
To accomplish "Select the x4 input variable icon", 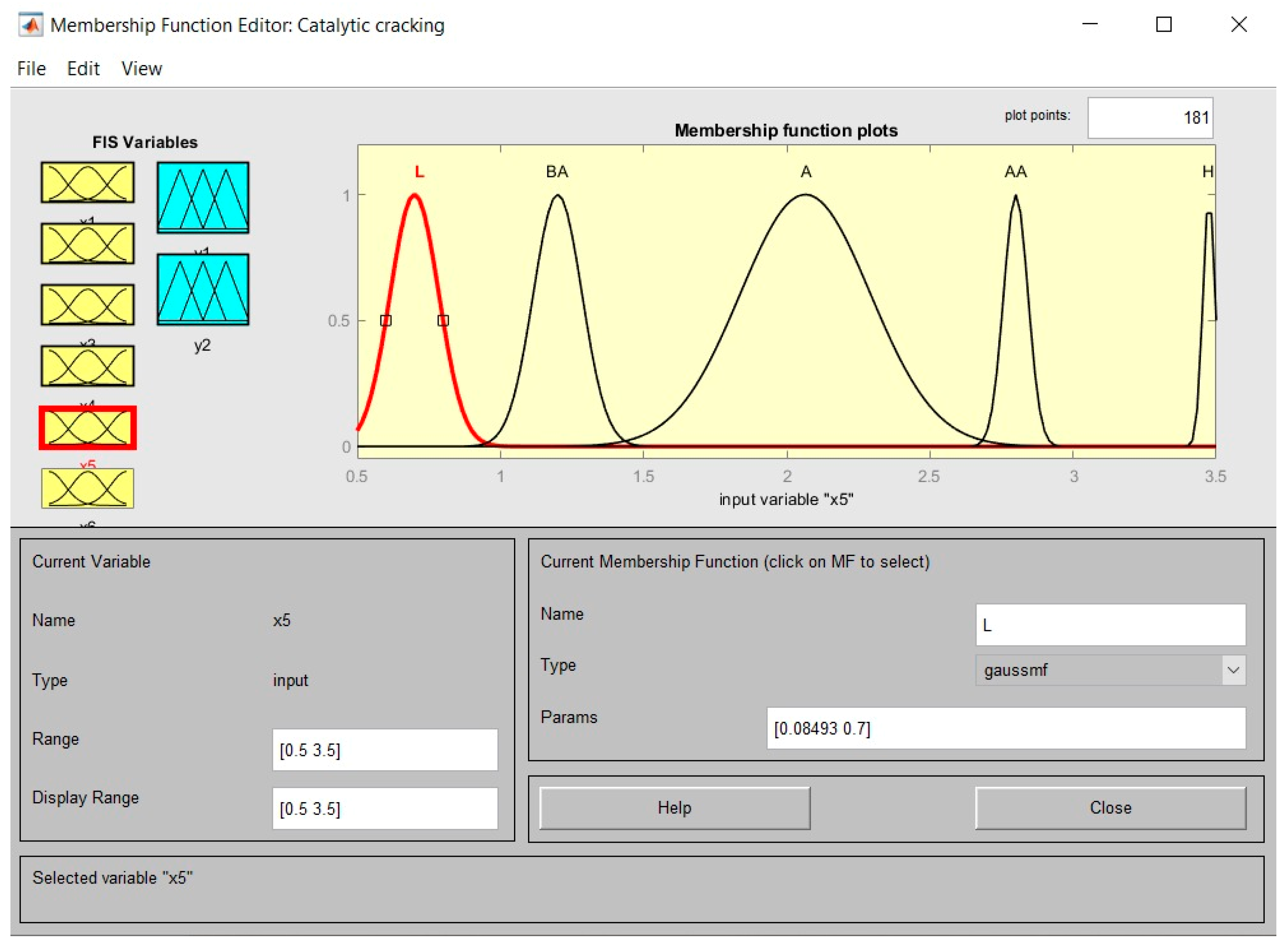I will pos(87,366).
